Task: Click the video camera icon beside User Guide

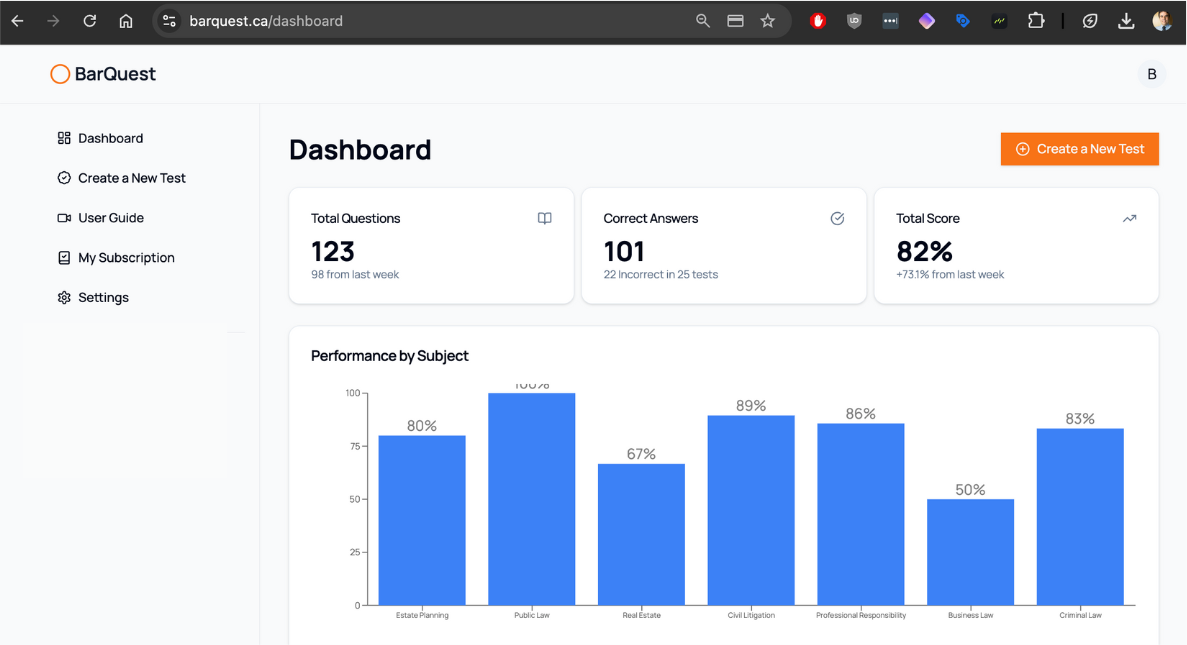Action: click(64, 218)
